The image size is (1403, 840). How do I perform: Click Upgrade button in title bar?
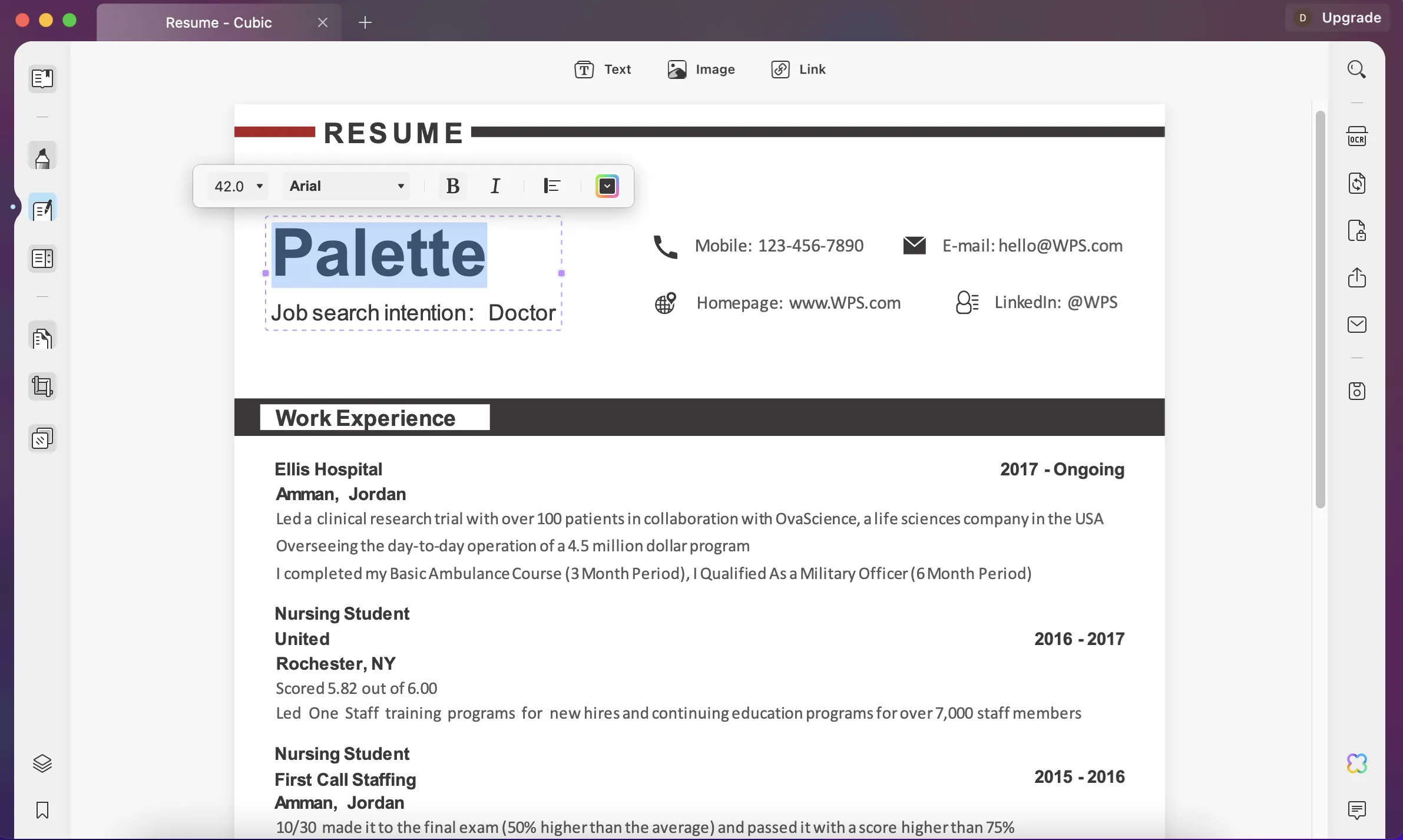click(1352, 17)
